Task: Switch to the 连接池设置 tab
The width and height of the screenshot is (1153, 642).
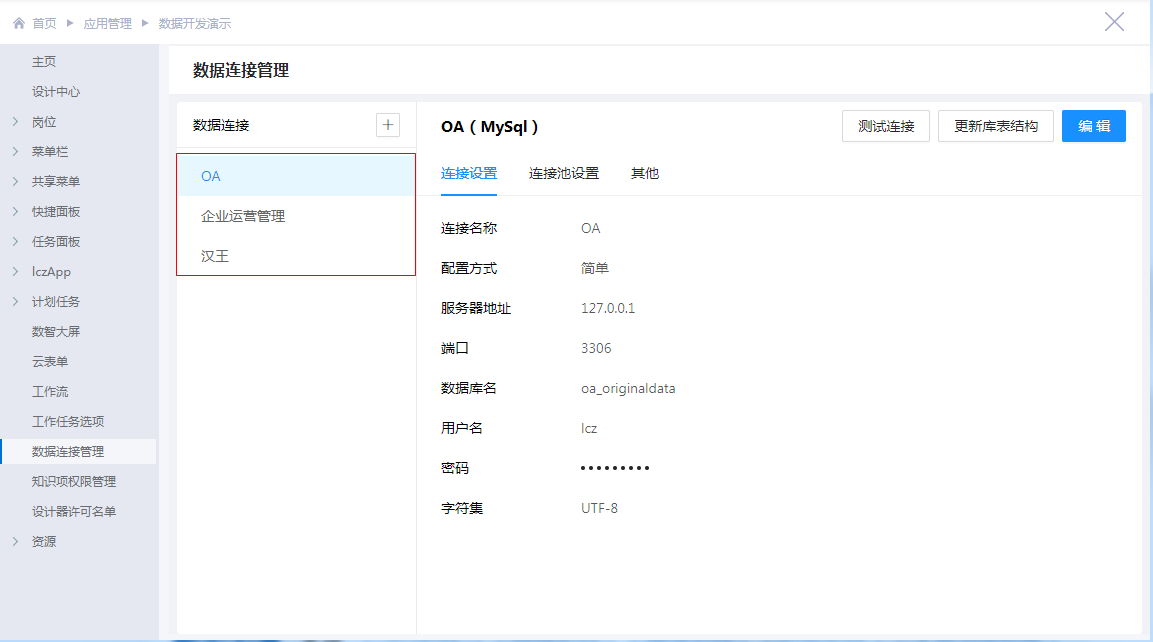Action: [x=564, y=173]
